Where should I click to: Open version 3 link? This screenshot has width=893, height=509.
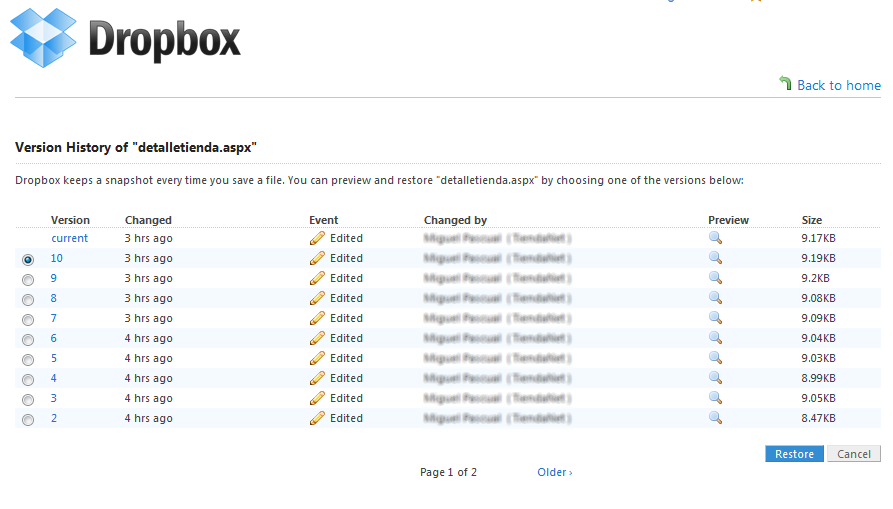pyautogui.click(x=54, y=398)
